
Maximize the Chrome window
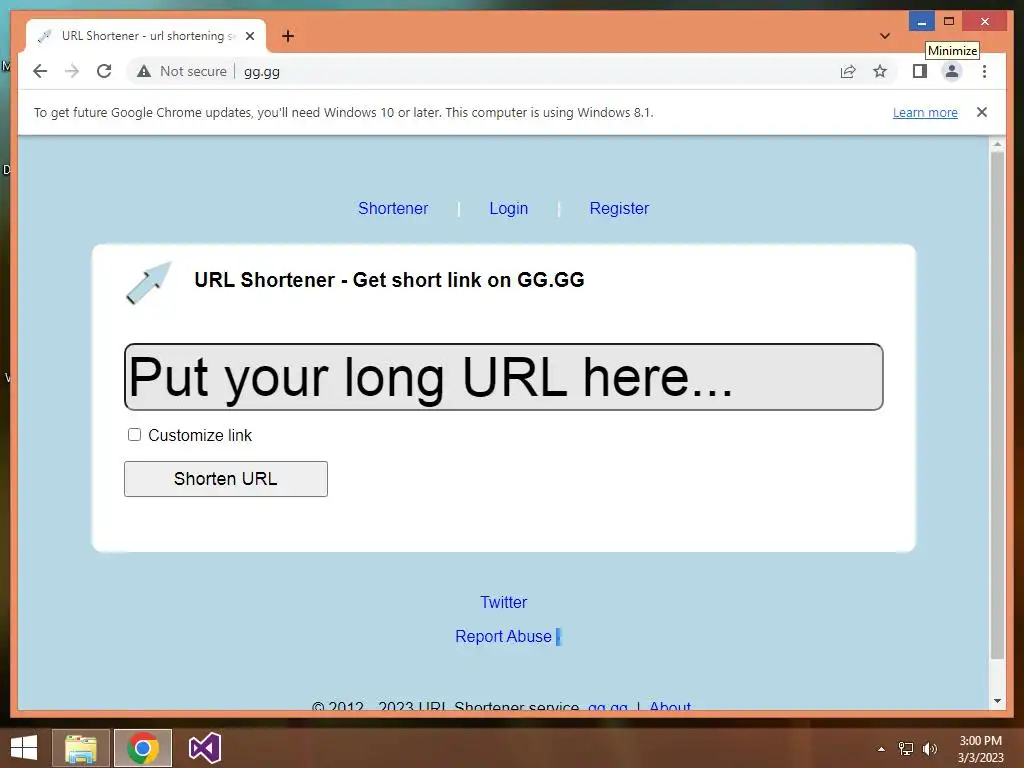point(949,22)
